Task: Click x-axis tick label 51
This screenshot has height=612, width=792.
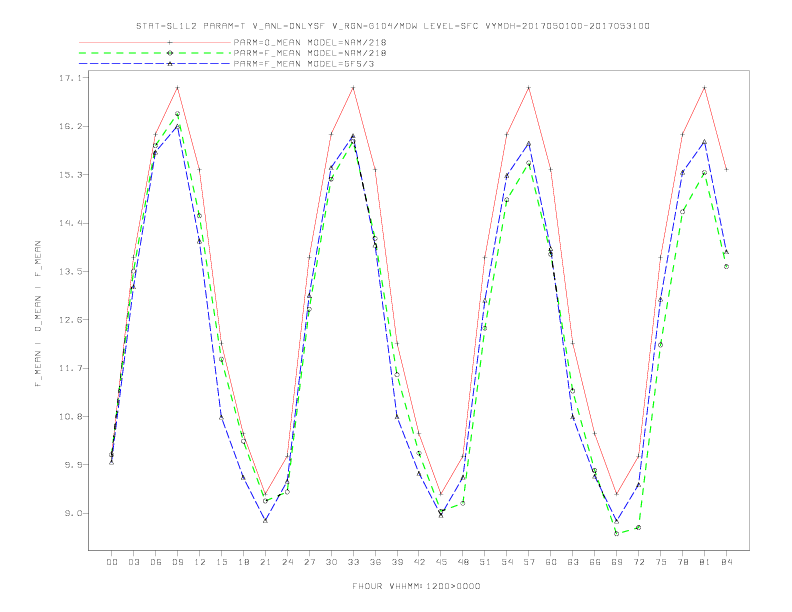Action: point(485,562)
